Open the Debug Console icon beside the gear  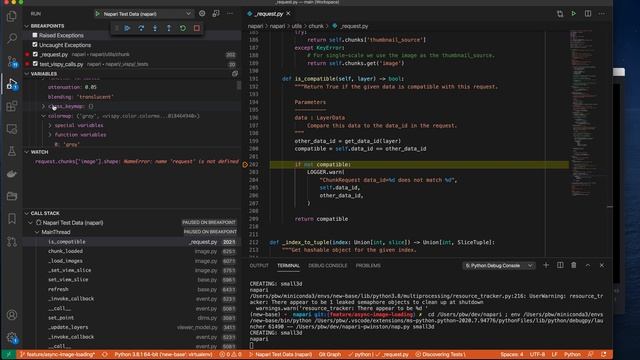point(216,13)
